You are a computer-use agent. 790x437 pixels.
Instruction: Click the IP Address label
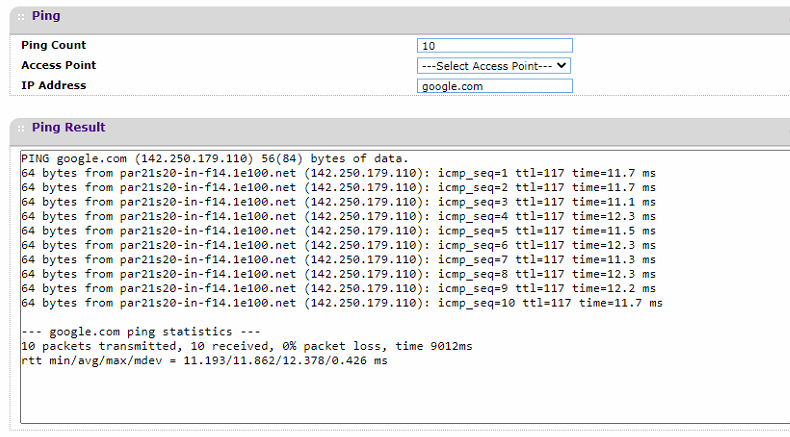[x=53, y=85]
